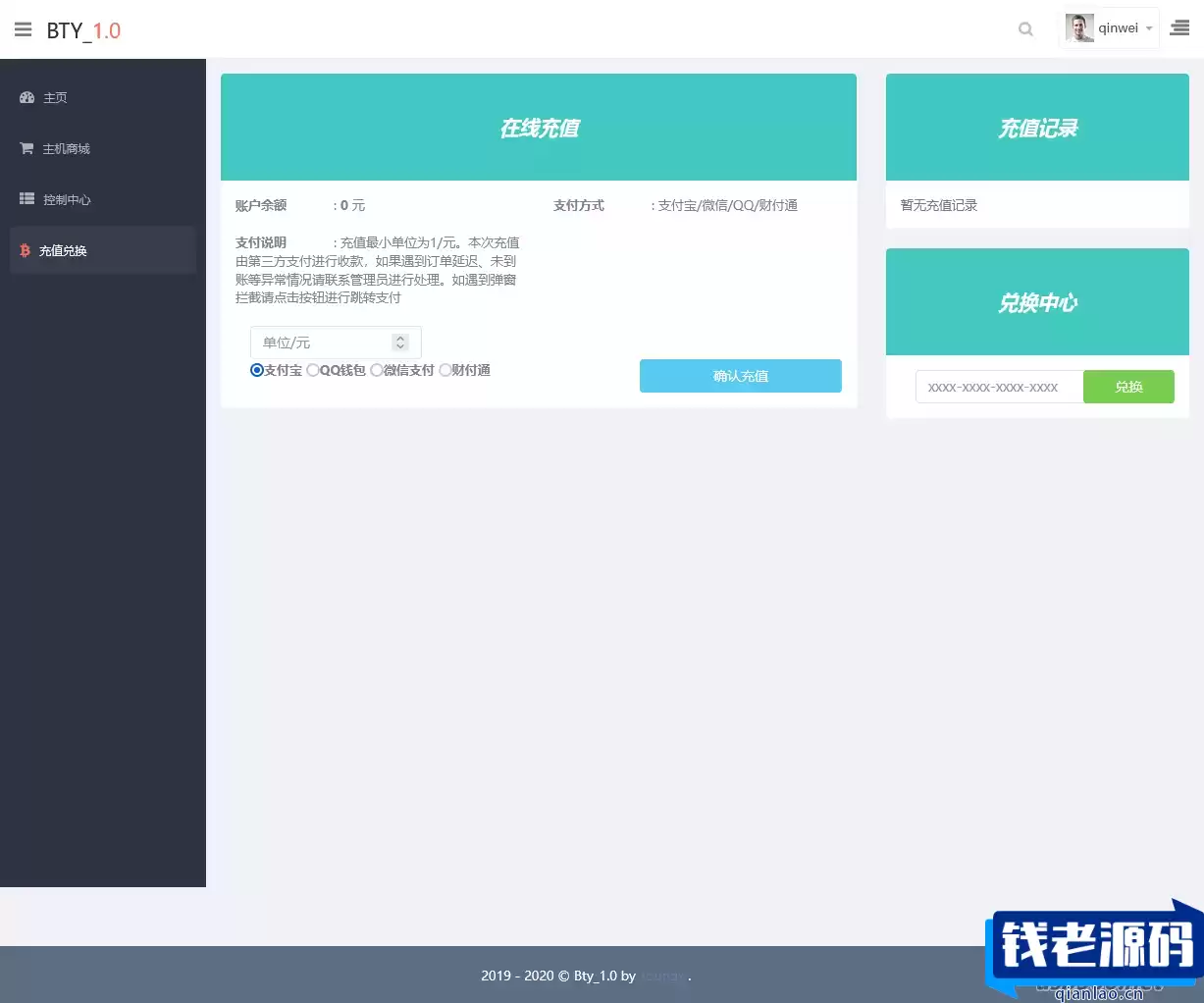Click the 0 元 balance value
Image resolution: width=1204 pixels, height=1003 pixels.
(352, 205)
